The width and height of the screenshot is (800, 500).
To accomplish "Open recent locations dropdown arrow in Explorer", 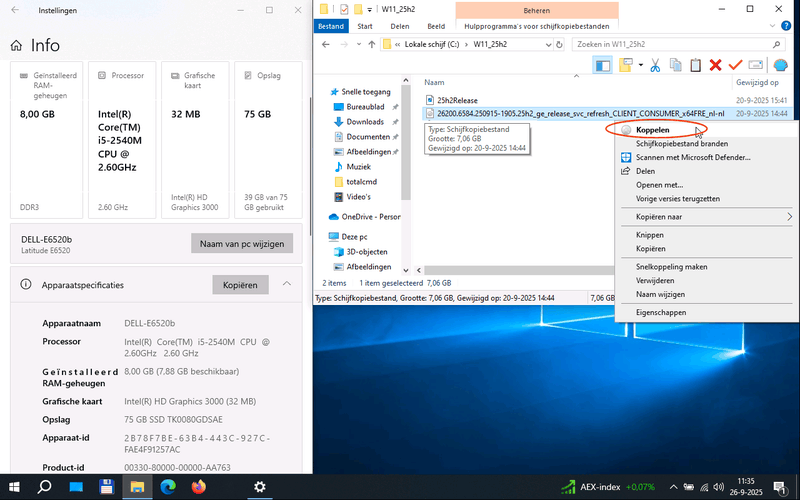I will [x=359, y=44].
